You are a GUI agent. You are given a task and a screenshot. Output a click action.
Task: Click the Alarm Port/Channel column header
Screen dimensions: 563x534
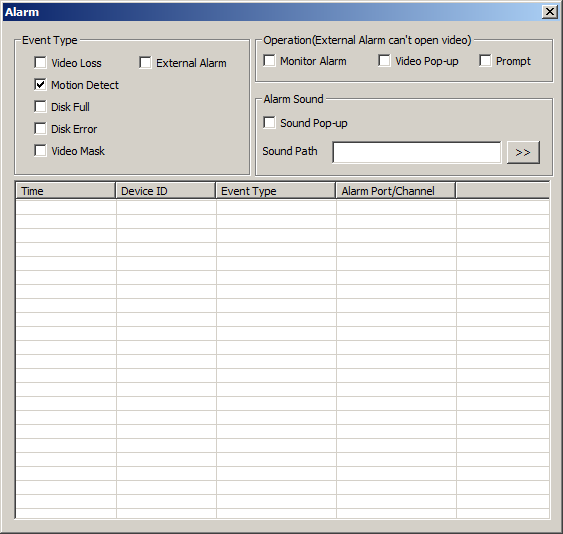click(x=396, y=191)
